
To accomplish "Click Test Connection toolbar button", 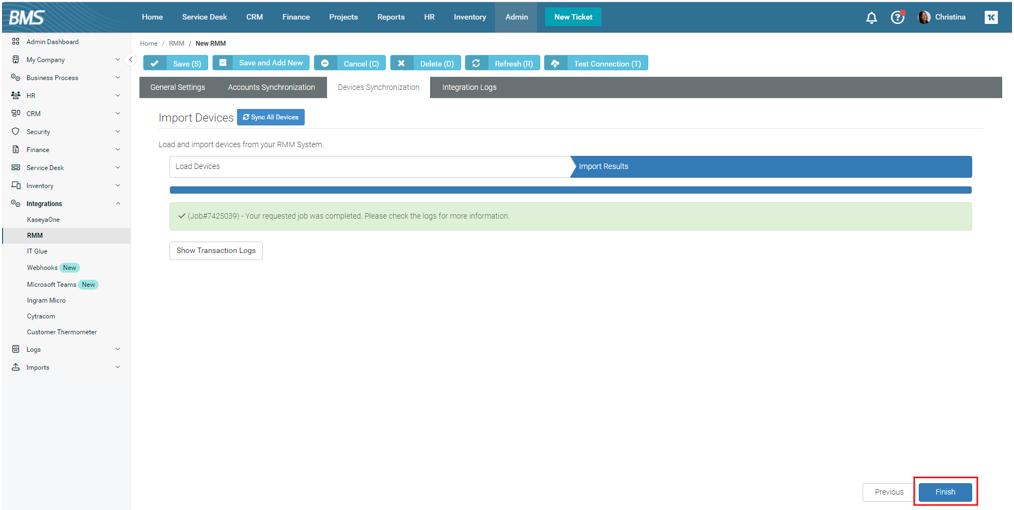I will coord(596,63).
